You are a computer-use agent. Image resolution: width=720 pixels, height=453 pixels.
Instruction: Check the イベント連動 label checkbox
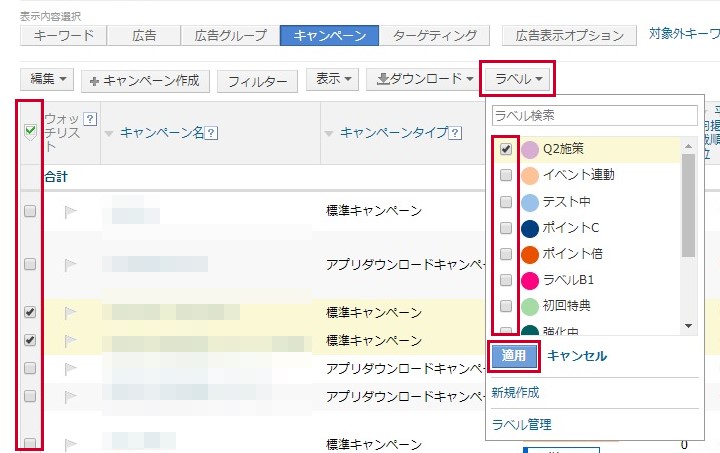click(x=506, y=175)
